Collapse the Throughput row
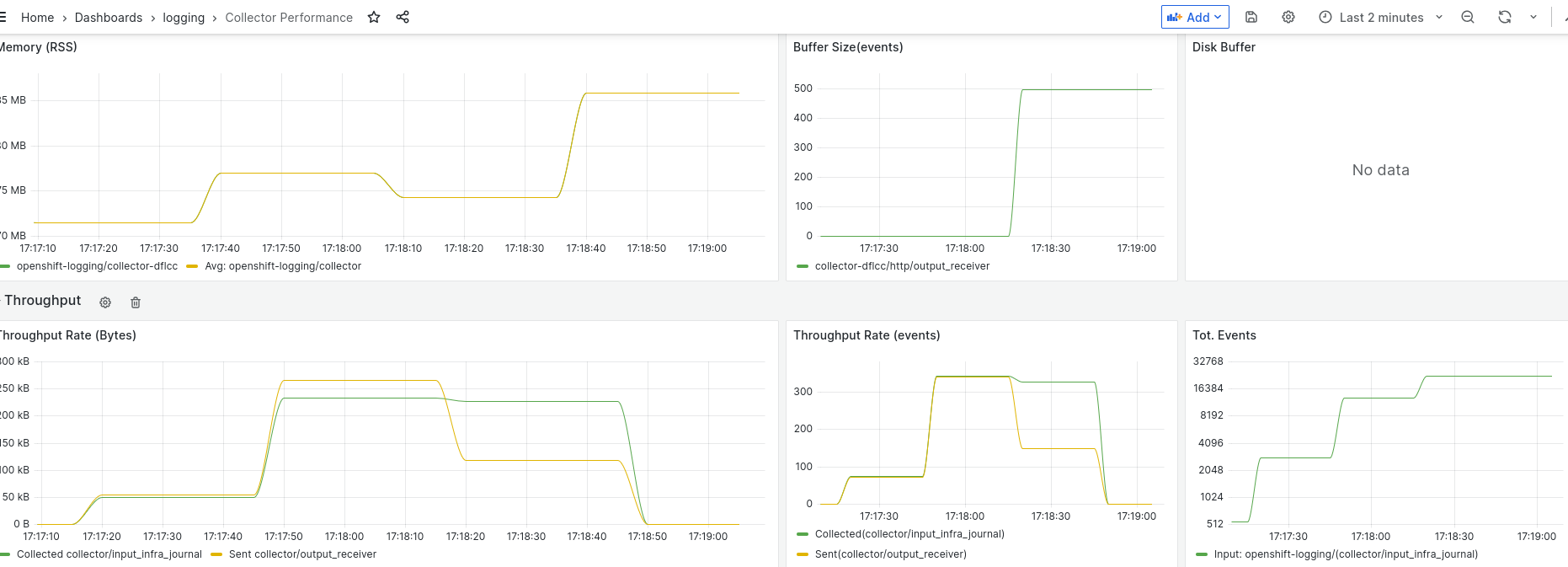Viewport: 1568px width, 567px height. pyautogui.click(x=43, y=301)
